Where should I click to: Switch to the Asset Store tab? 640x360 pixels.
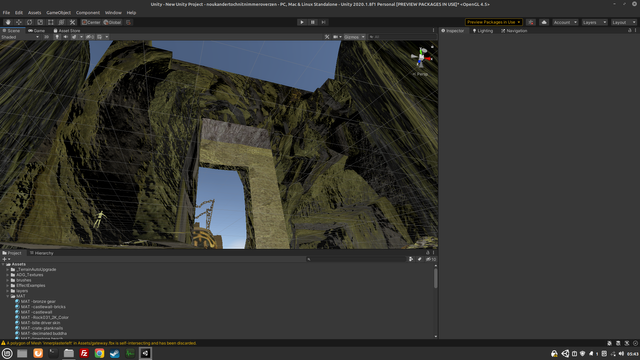tap(67, 31)
